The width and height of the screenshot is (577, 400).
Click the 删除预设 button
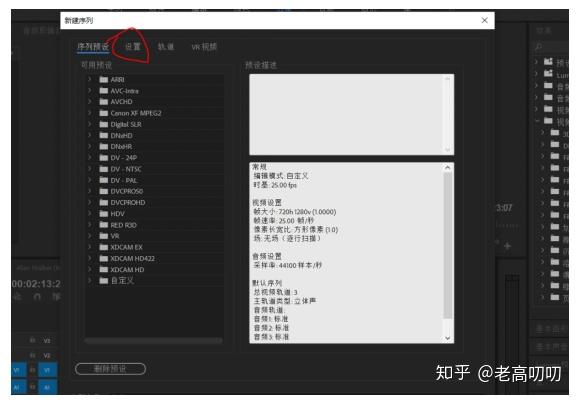110,369
